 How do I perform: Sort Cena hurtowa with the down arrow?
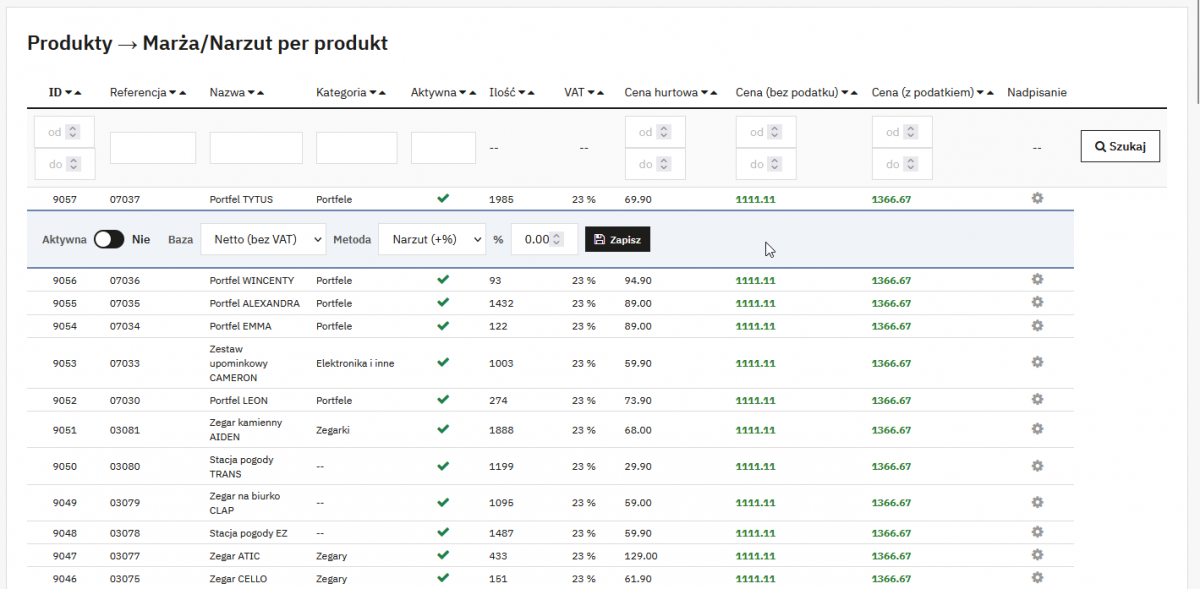(704, 93)
